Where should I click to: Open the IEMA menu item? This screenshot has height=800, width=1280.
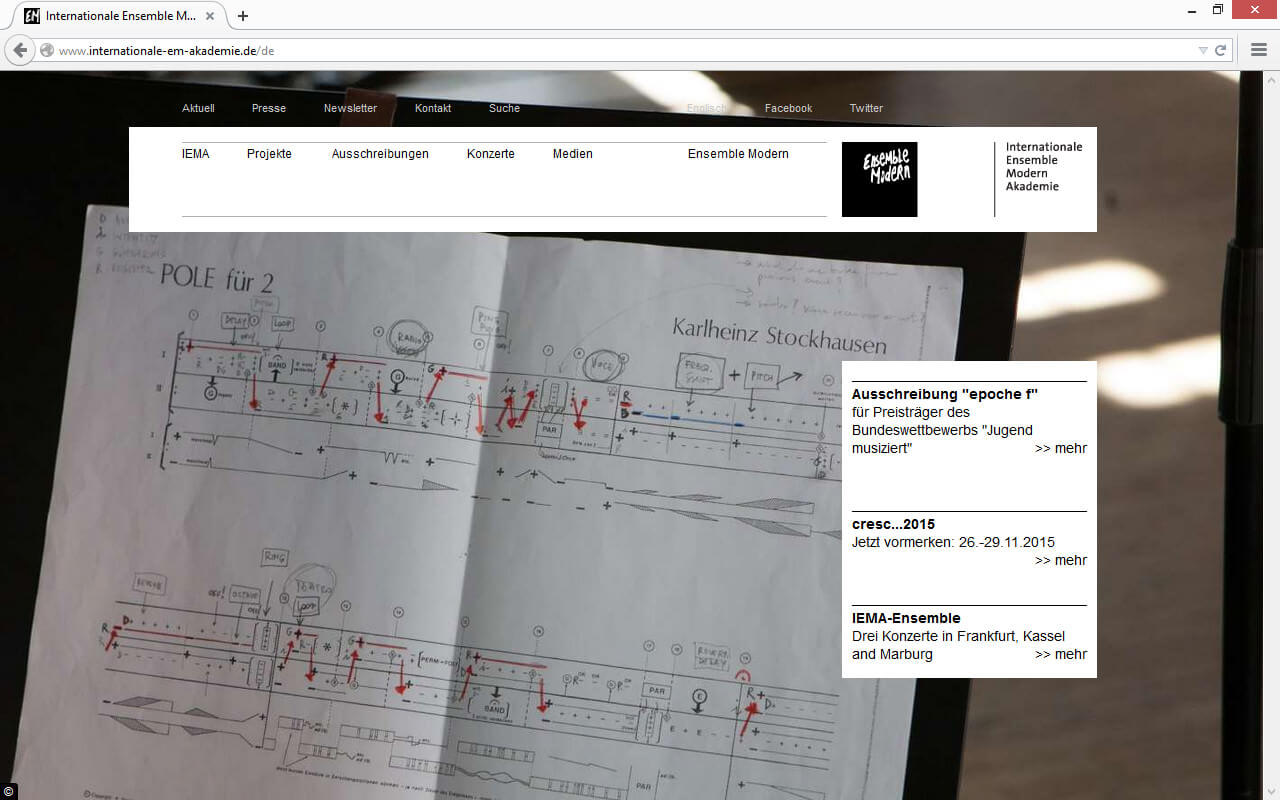[196, 154]
